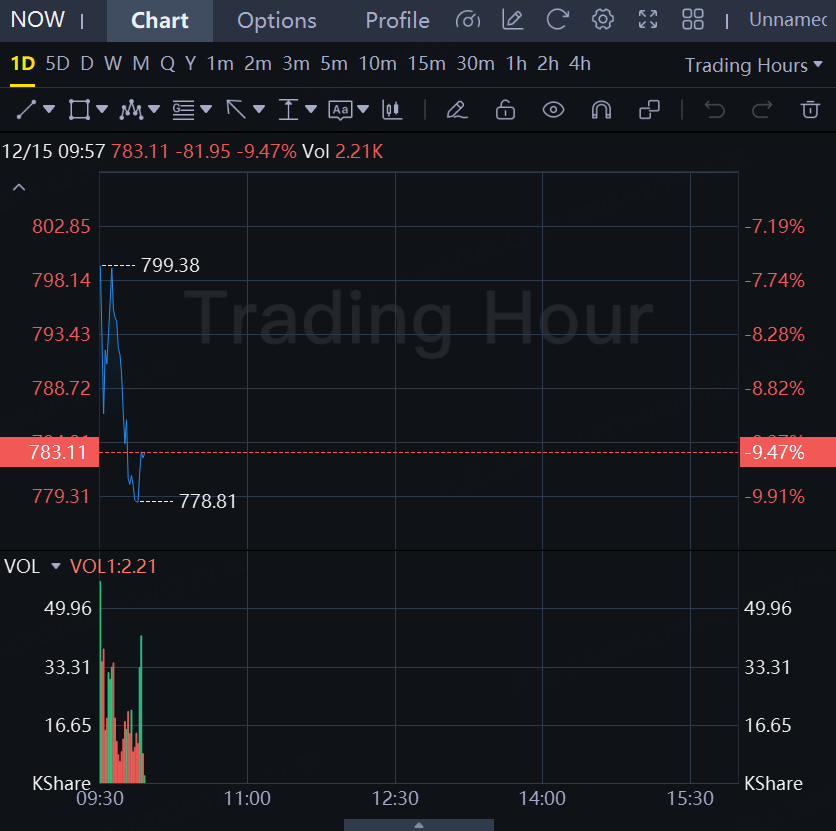
Task: Select the 2h interval
Action: click(548, 64)
